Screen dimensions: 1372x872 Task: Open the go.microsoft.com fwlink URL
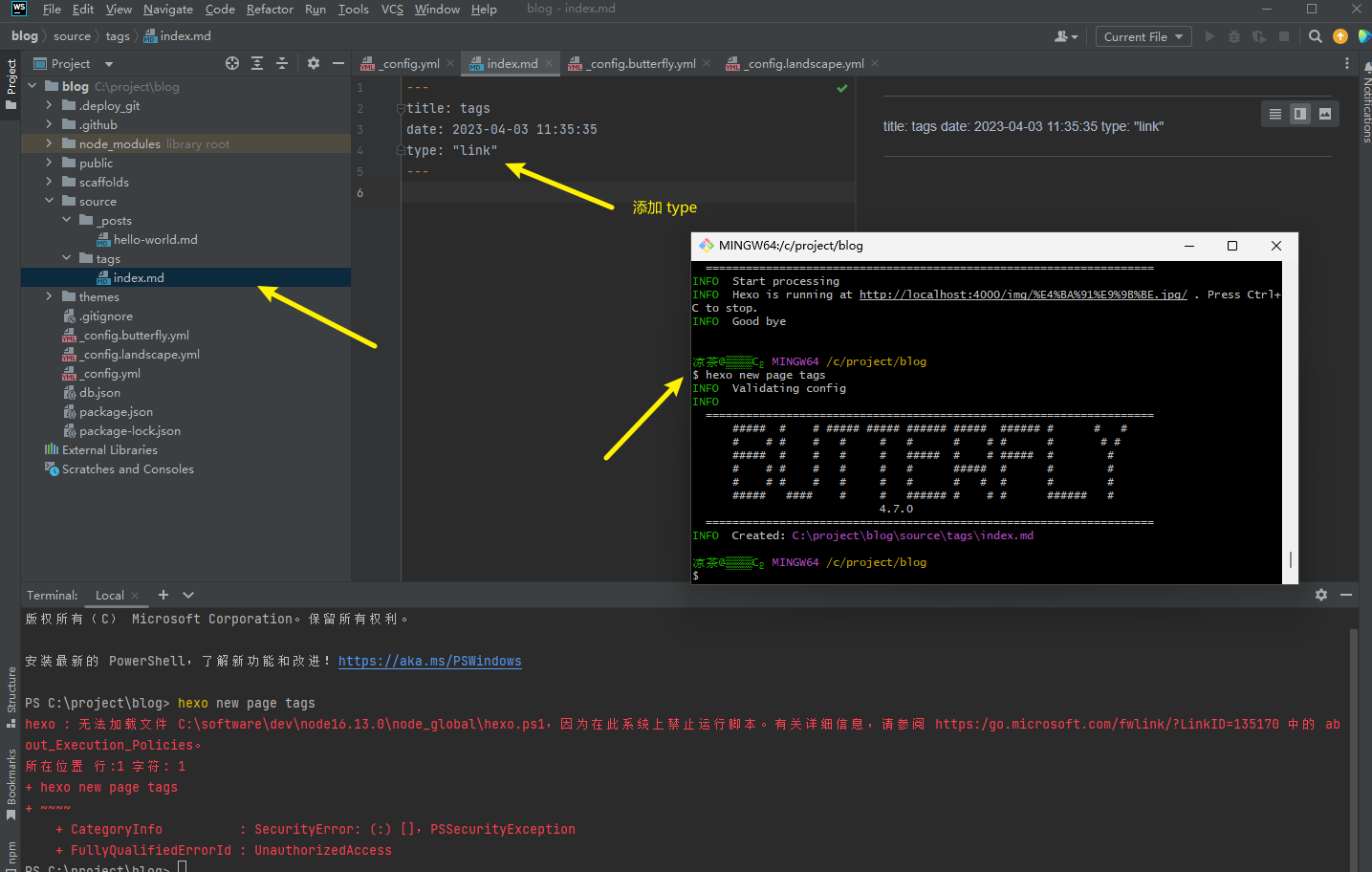pos(1107,724)
